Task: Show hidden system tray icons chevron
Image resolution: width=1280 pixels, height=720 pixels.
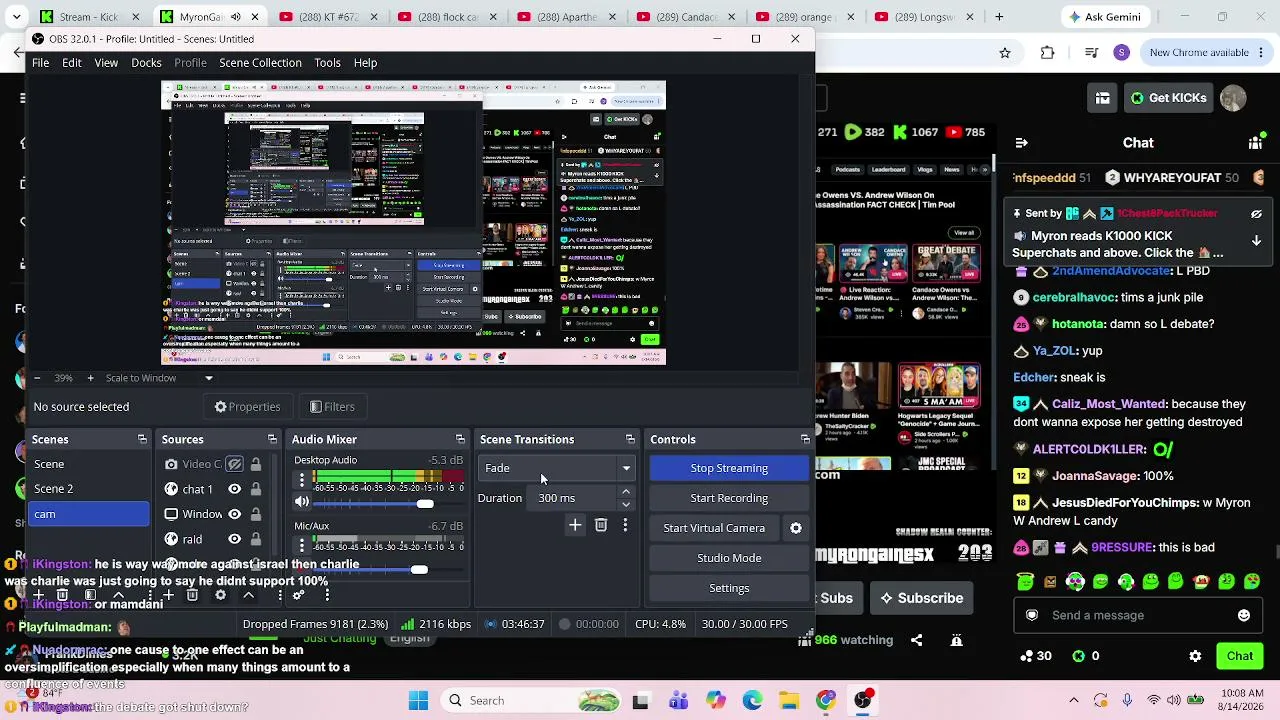Action: (1074, 700)
